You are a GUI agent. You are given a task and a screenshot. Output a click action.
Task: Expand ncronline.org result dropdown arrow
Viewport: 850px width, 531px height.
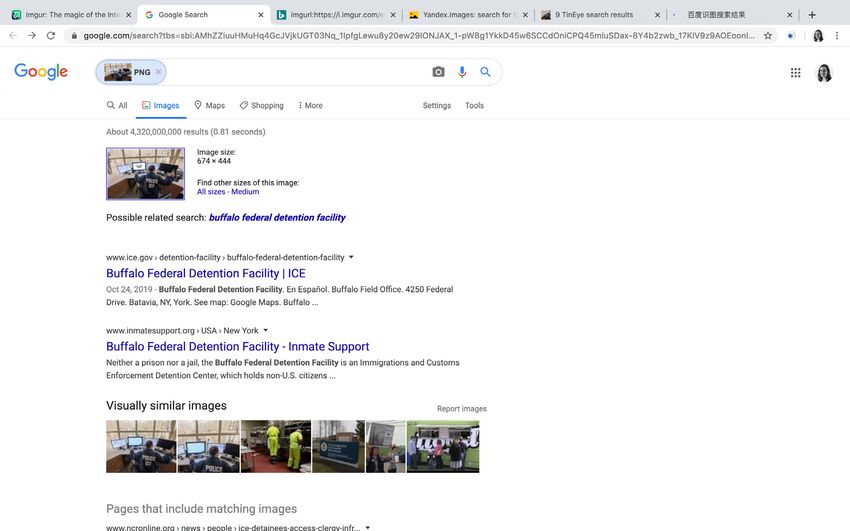click(x=368, y=527)
